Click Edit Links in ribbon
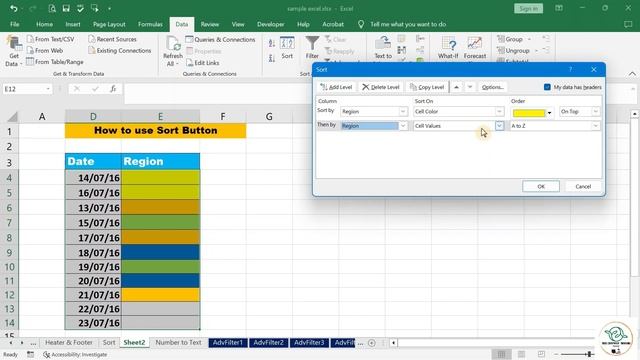This screenshot has width=640, height=360. [202, 63]
